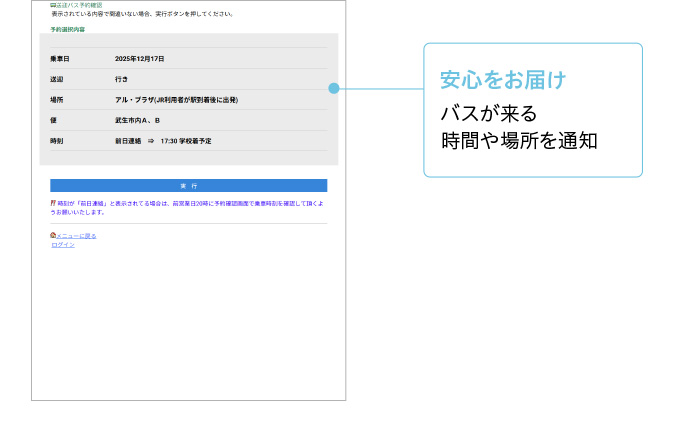Click the bus icon beside 送迎バス予約確認
The image size is (674, 446).
pyautogui.click(x=53, y=5)
